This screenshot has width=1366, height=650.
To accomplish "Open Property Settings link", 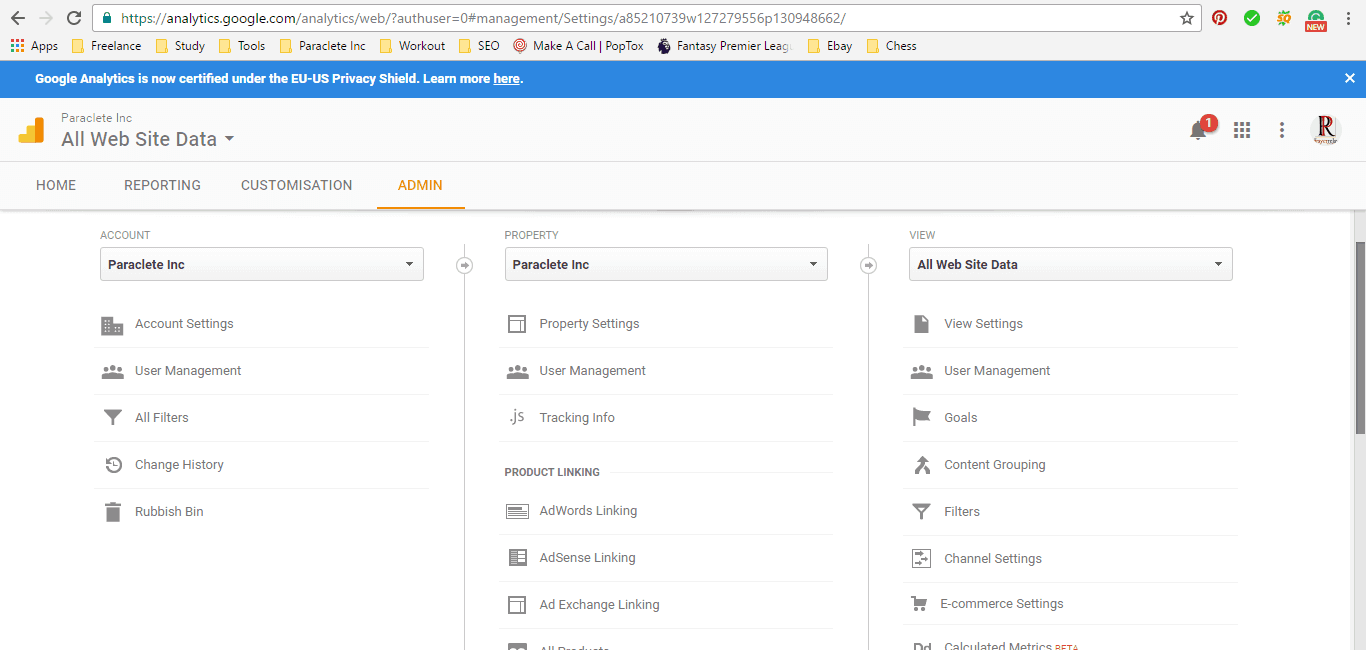I will click(x=589, y=324).
